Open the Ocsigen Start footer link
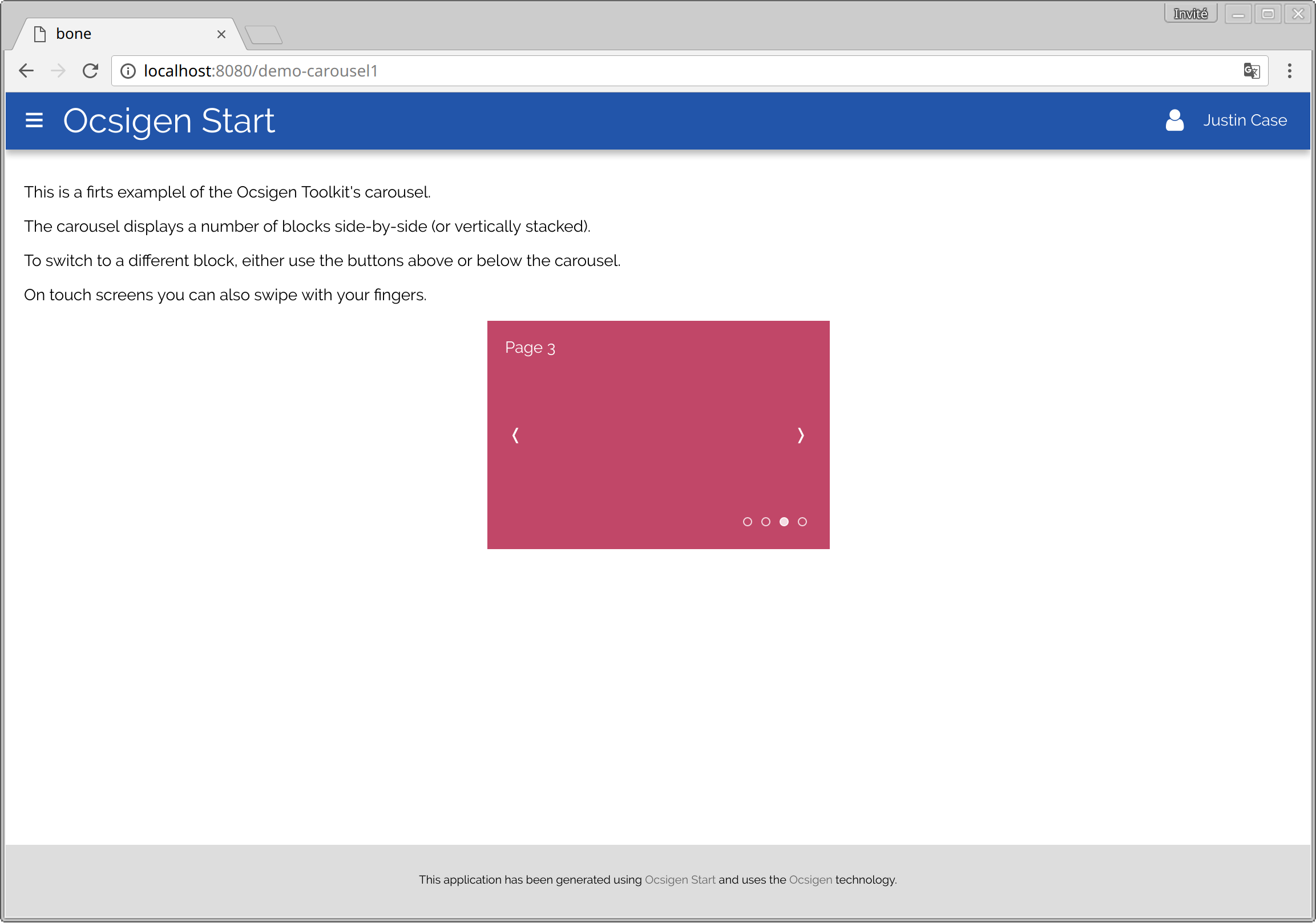Viewport: 1316px width, 923px height. [x=680, y=880]
